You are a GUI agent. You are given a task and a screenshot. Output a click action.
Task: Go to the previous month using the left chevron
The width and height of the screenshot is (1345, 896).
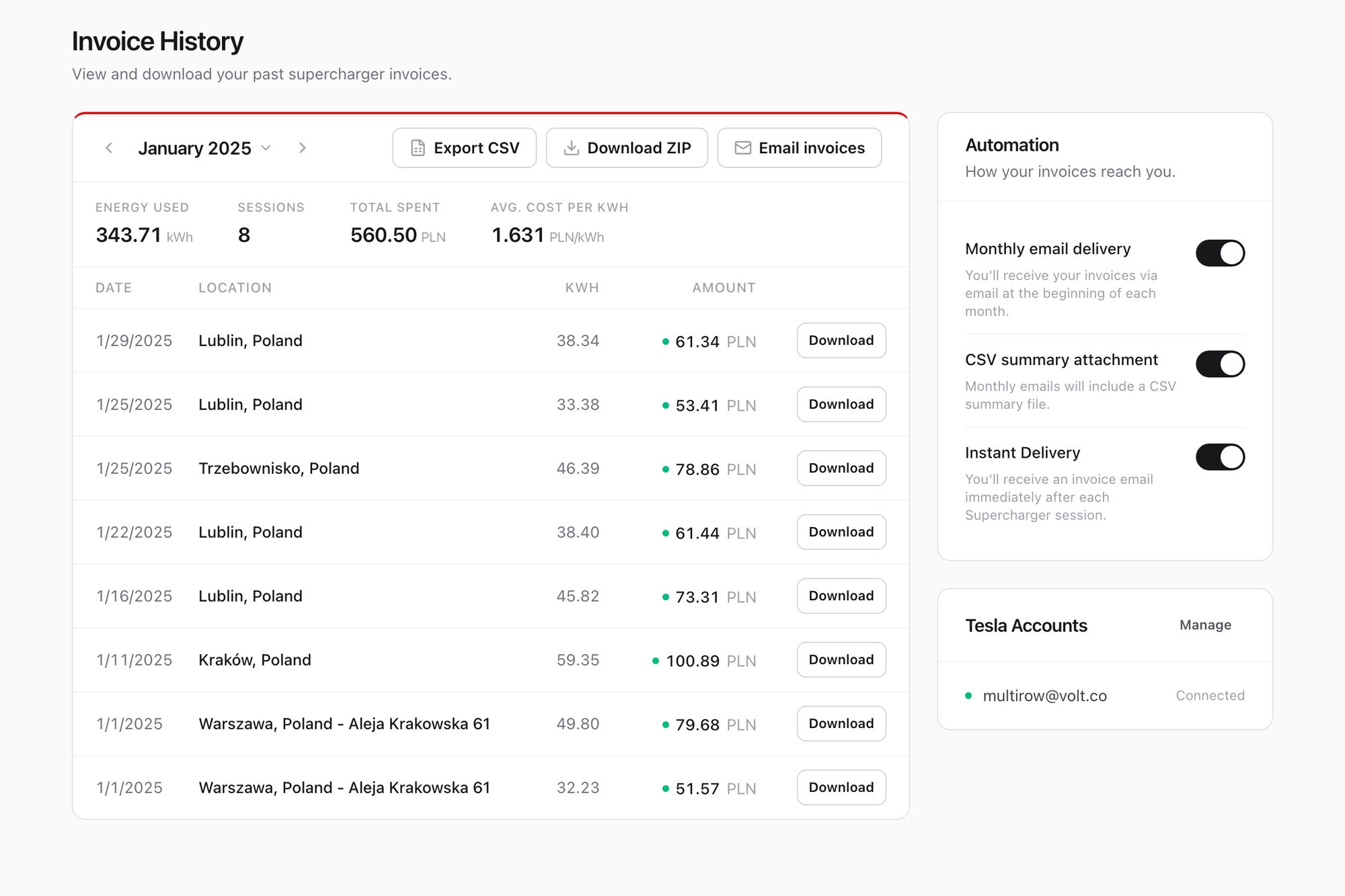(x=109, y=148)
